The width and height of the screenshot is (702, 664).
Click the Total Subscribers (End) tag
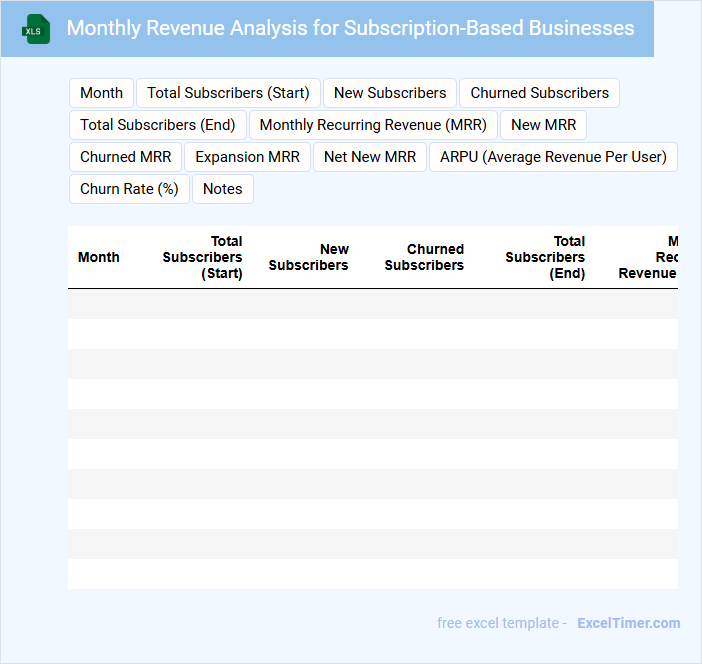[158, 125]
